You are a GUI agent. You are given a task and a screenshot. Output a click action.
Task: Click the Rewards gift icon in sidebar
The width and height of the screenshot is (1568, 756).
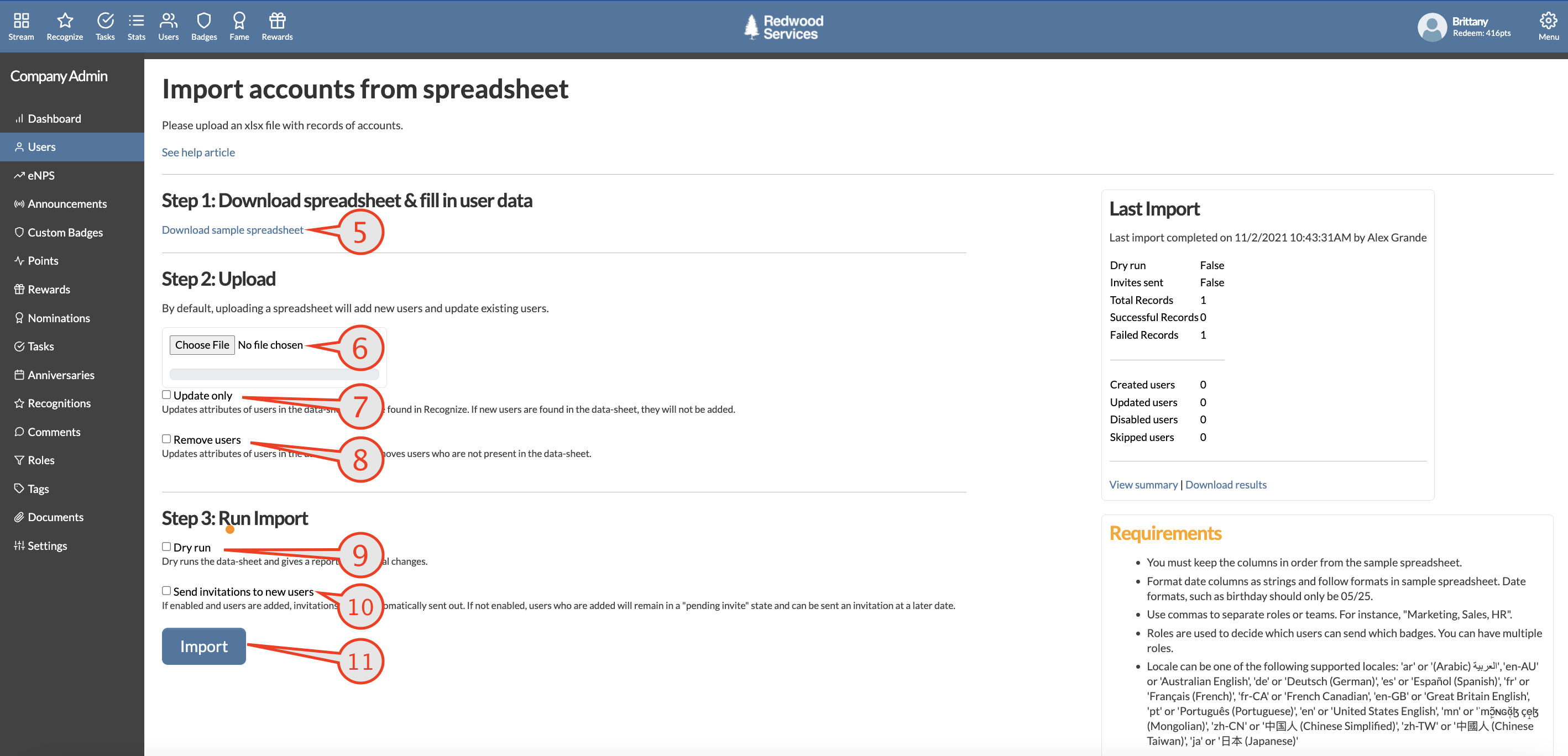[x=19, y=289]
